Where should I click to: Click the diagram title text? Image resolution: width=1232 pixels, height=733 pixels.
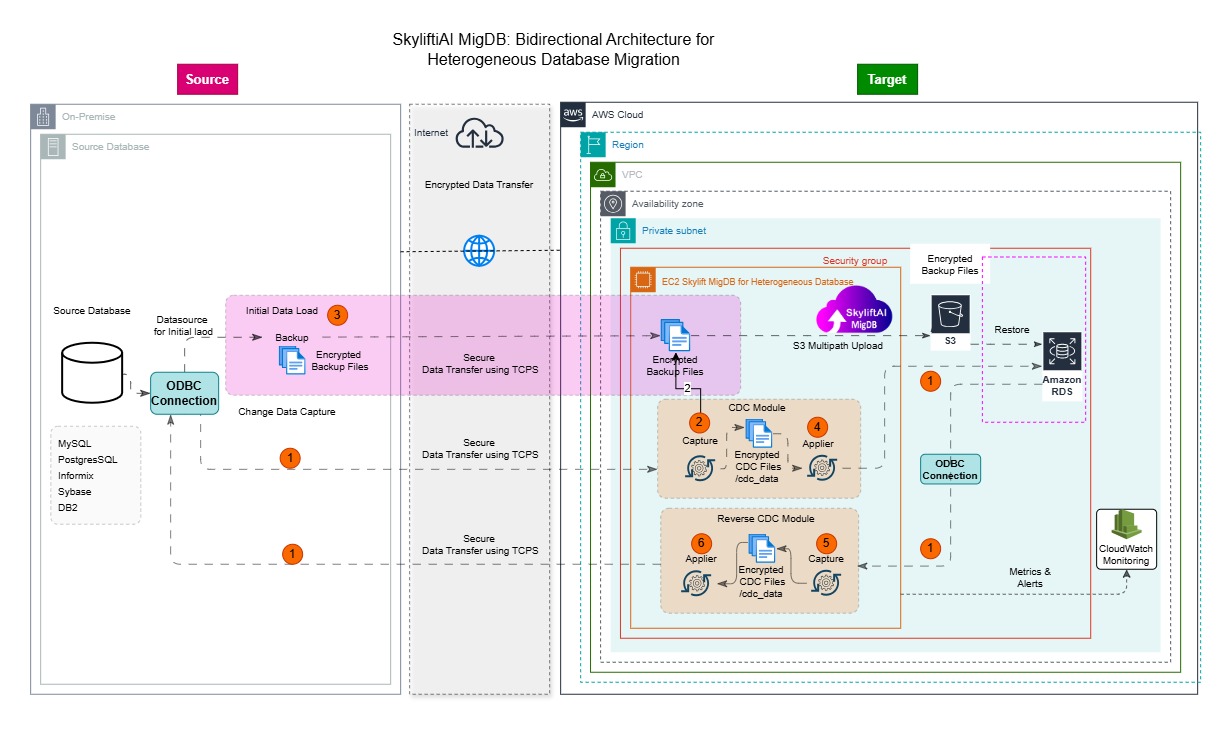tap(553, 49)
